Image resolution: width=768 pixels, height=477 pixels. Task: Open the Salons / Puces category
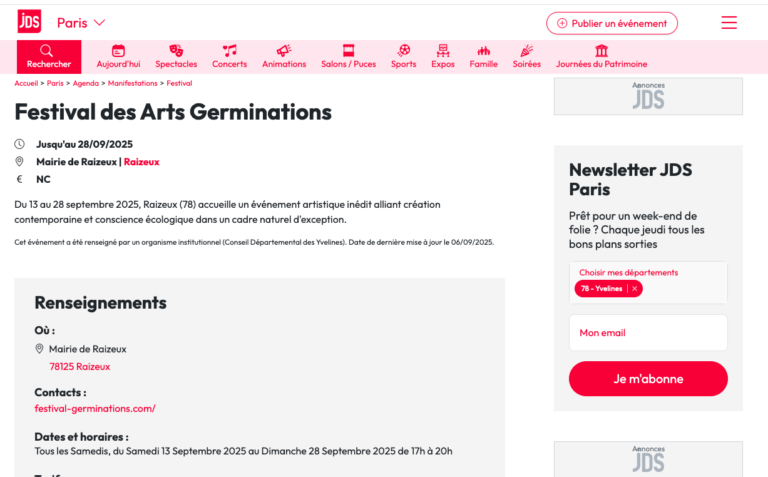click(x=348, y=50)
